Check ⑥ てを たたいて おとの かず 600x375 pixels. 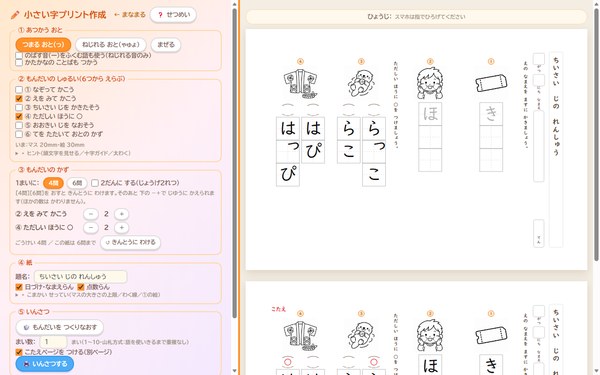(x=19, y=134)
